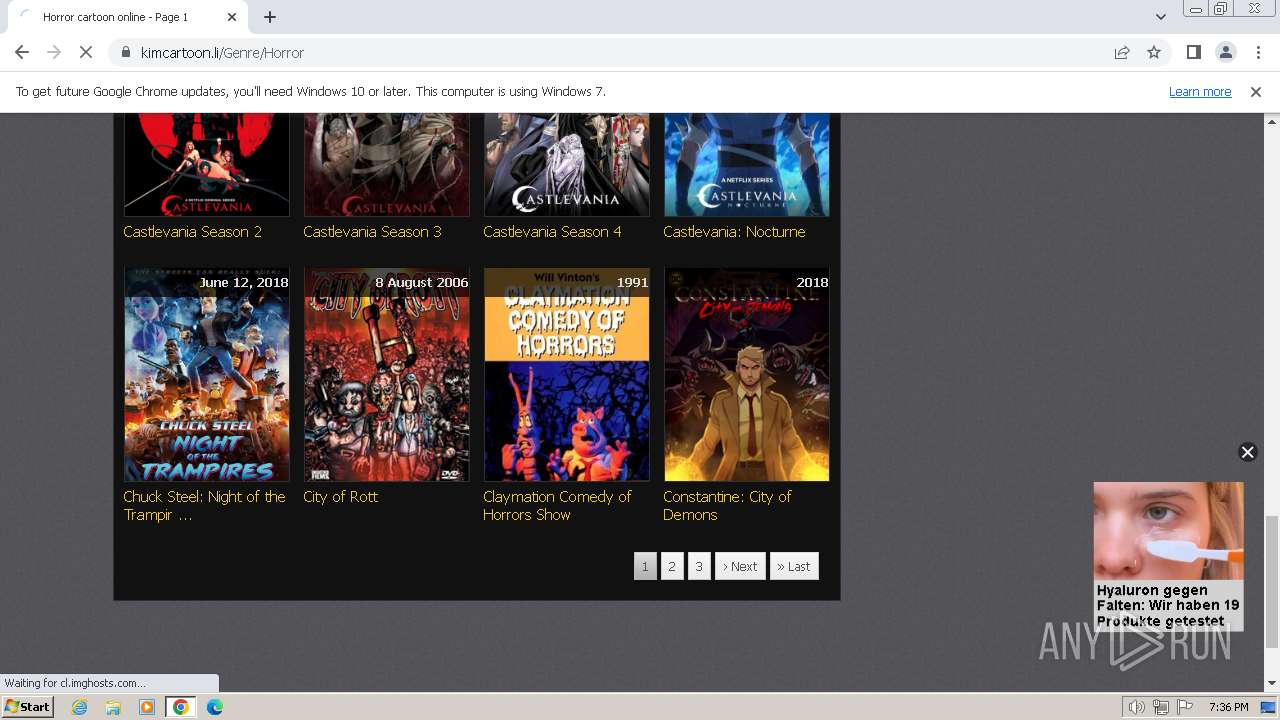This screenshot has height=720, width=1280.
Task: Toggle the browser side panel
Action: 1193,52
